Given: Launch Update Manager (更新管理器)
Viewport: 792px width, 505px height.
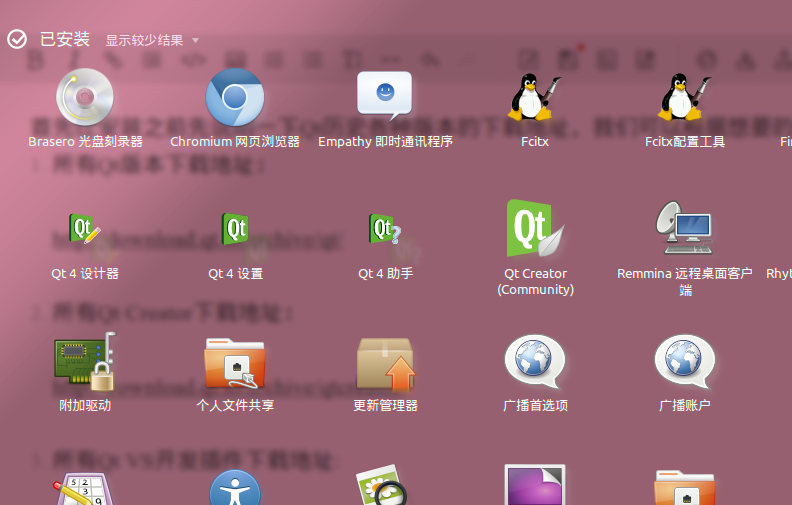Looking at the screenshot, I should 385,364.
